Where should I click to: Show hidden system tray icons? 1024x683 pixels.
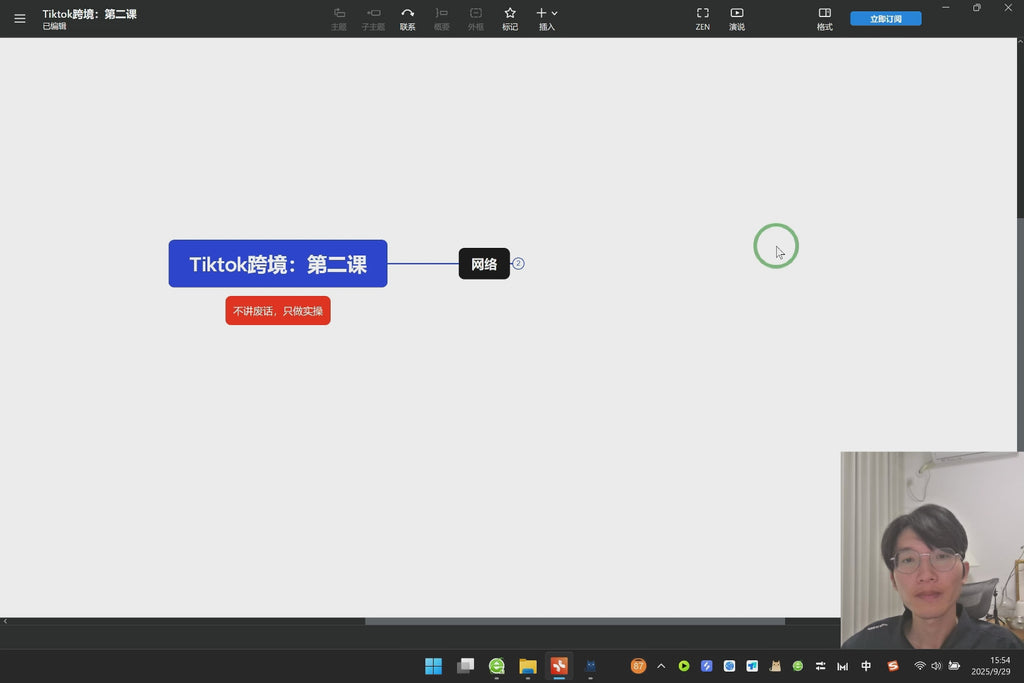click(661, 666)
